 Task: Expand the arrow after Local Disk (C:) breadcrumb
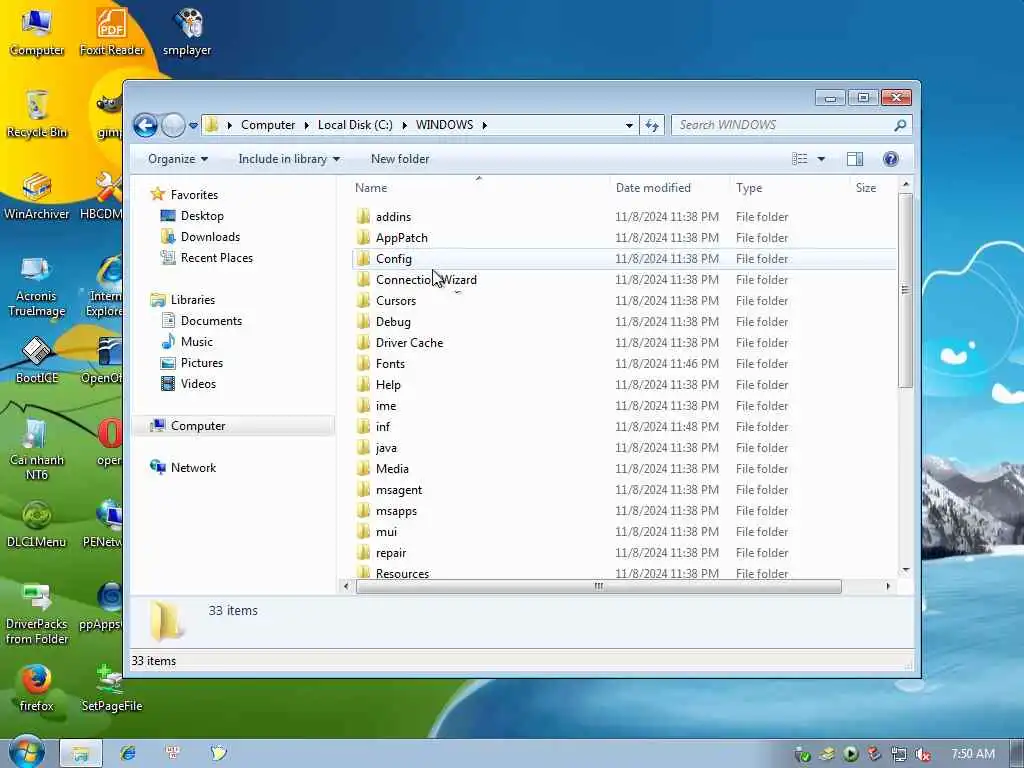tap(404, 125)
